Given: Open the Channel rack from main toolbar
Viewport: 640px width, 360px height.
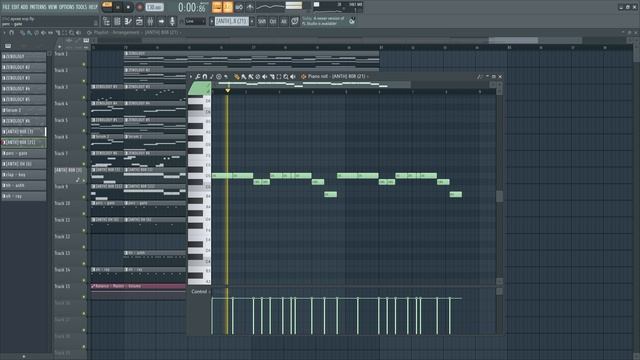Looking at the screenshot, I should pos(117,21).
